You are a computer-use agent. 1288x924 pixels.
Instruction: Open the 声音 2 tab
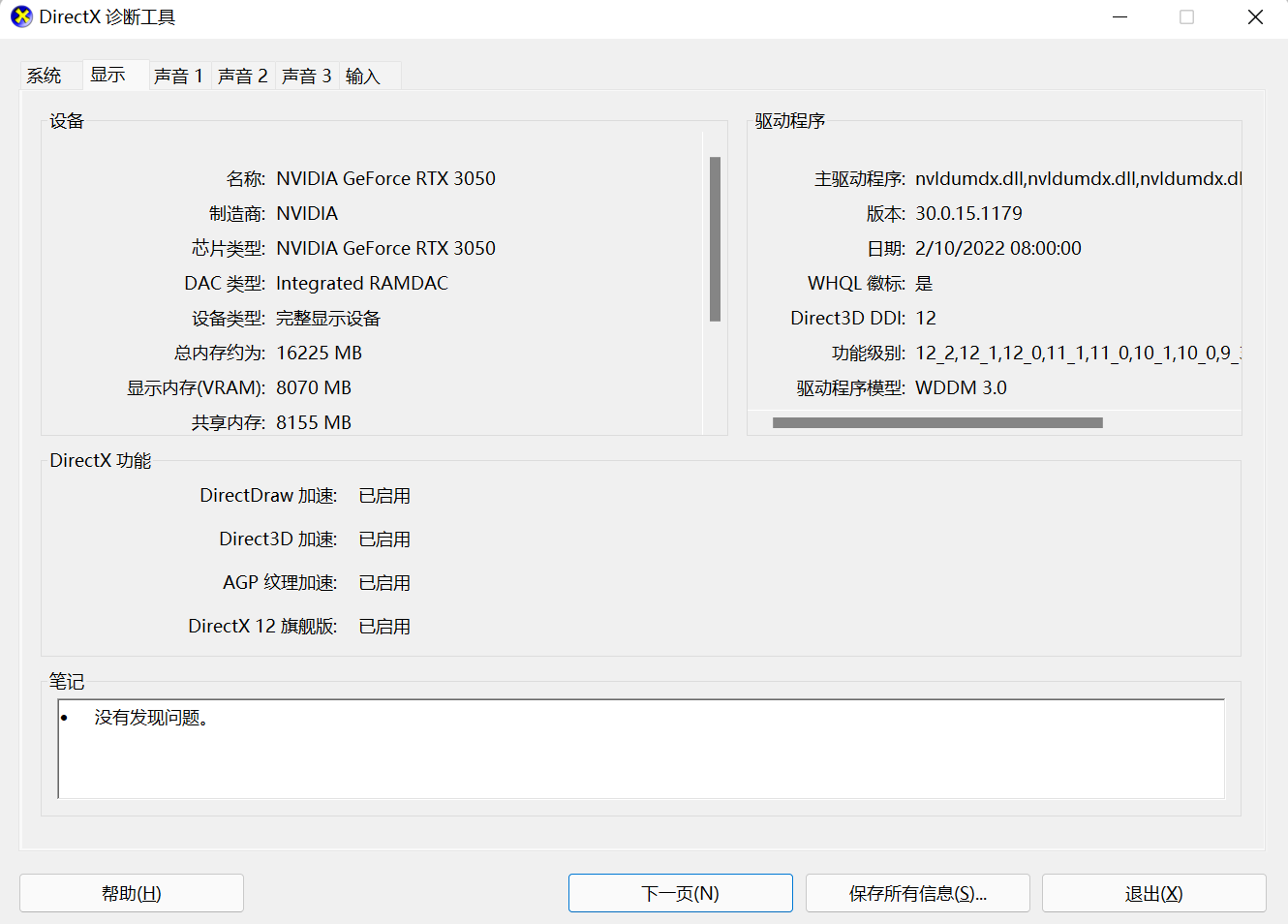point(243,76)
